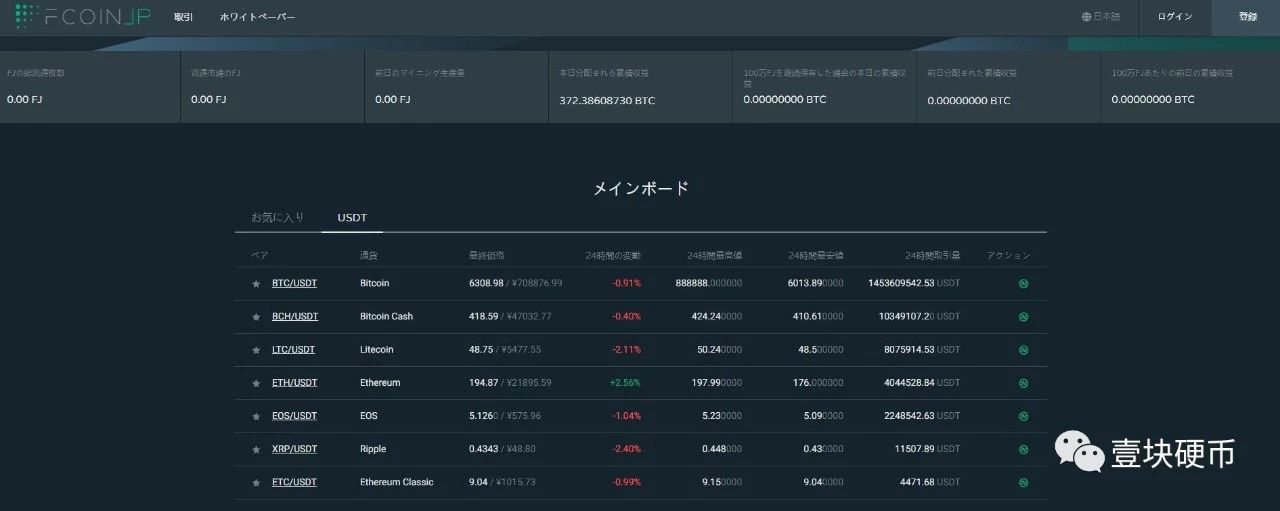1280x511 pixels.
Task: Click the ペア column header
Action: (x=260, y=256)
